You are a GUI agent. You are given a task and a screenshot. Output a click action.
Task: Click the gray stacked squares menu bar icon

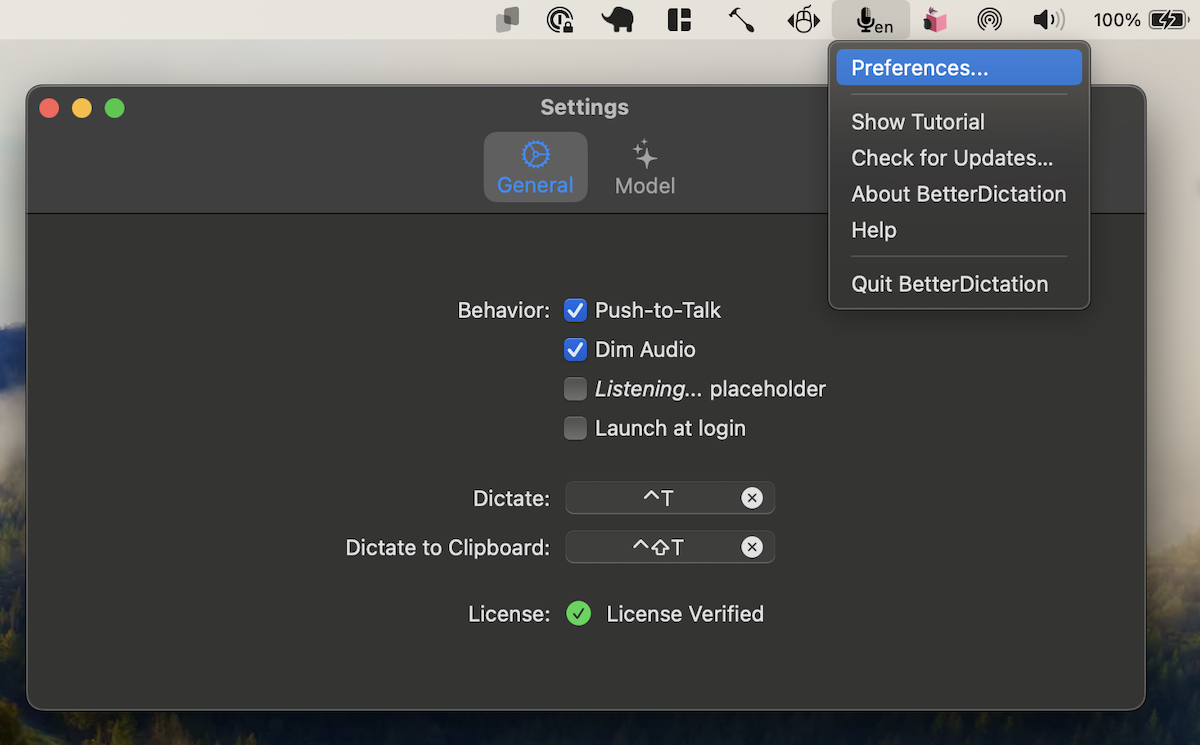[508, 20]
